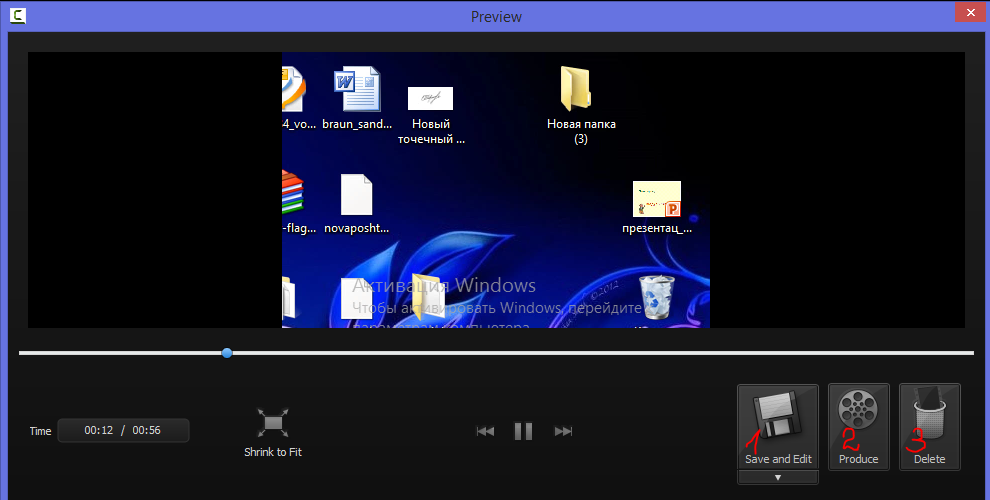Image resolution: width=990 pixels, height=500 pixels.
Task: Click the seek bar track after the handle
Action: click(603, 353)
